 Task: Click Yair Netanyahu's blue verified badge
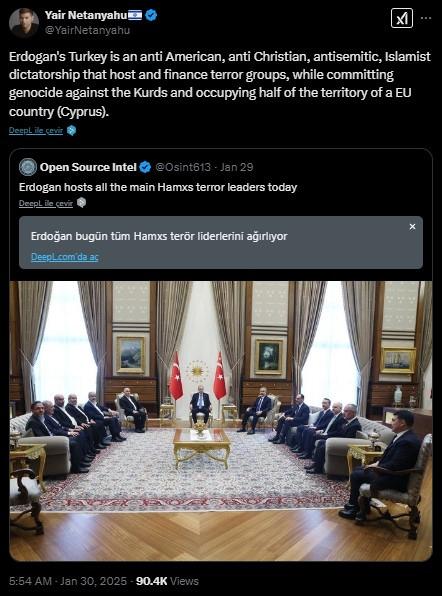pos(151,15)
